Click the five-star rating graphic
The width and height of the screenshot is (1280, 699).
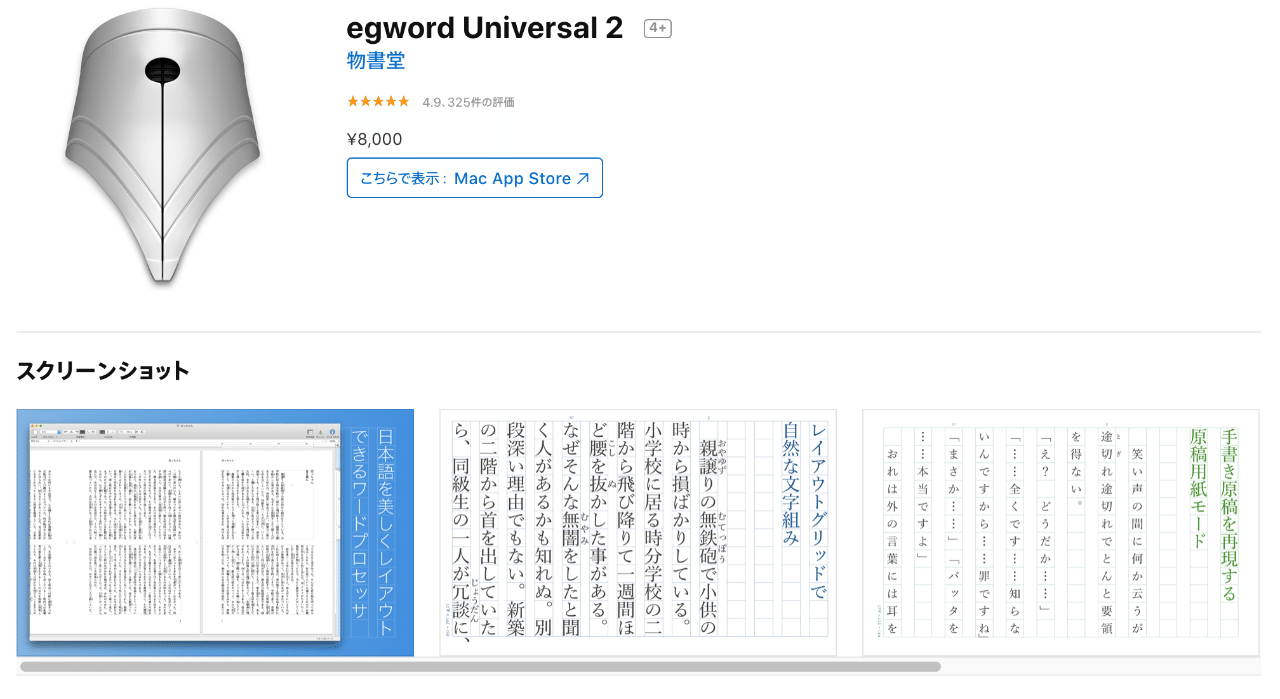click(x=378, y=102)
